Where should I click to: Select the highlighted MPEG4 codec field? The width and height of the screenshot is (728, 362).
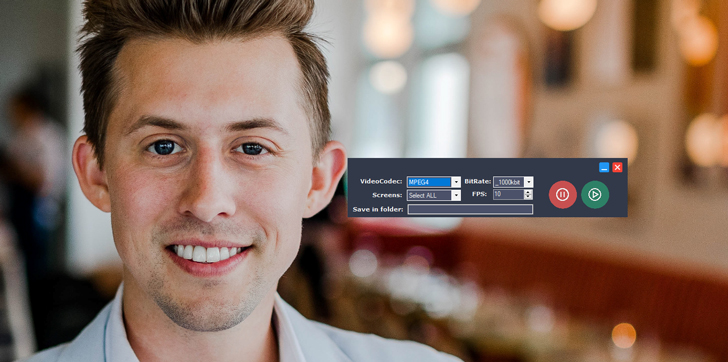click(x=429, y=181)
